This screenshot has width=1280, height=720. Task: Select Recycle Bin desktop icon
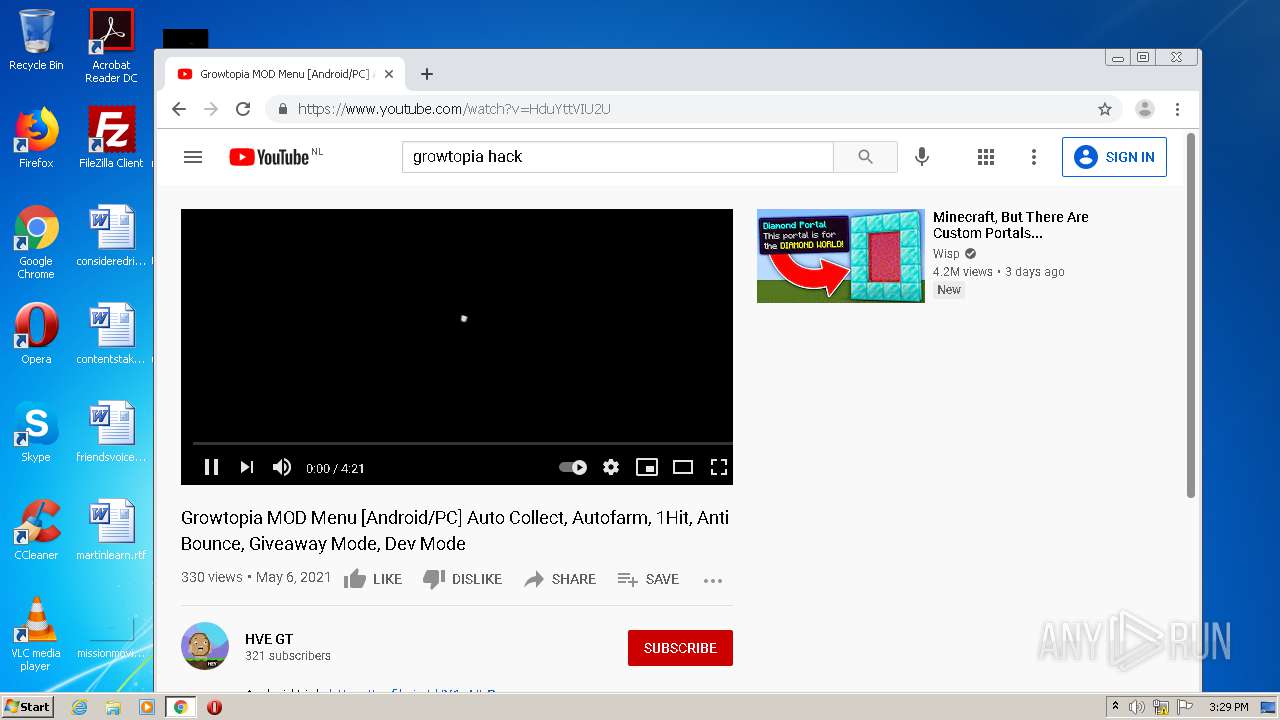point(36,40)
